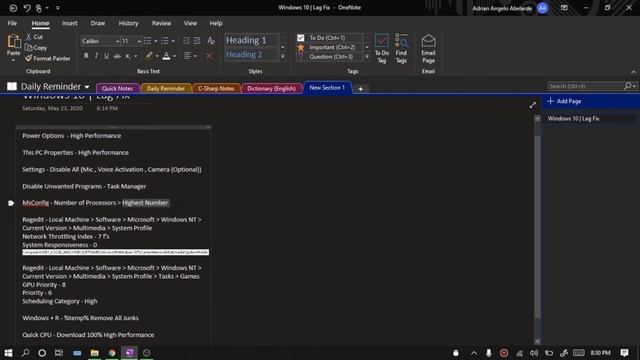This screenshot has height=360, width=640.
Task: Decrease indent position
Action: 186,41
